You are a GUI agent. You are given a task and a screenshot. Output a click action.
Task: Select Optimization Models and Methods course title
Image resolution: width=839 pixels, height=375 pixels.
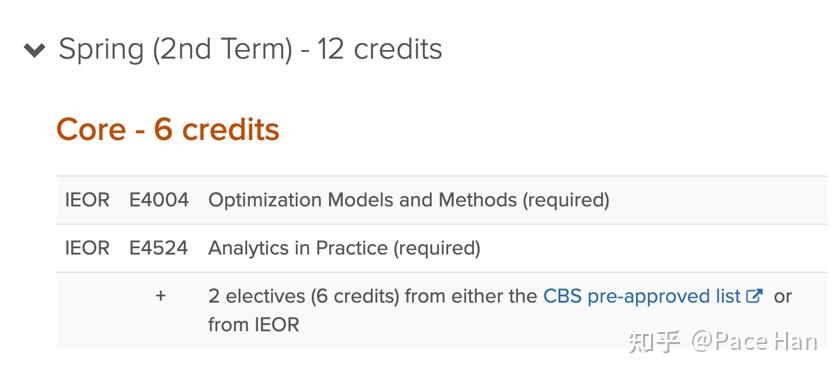362,200
